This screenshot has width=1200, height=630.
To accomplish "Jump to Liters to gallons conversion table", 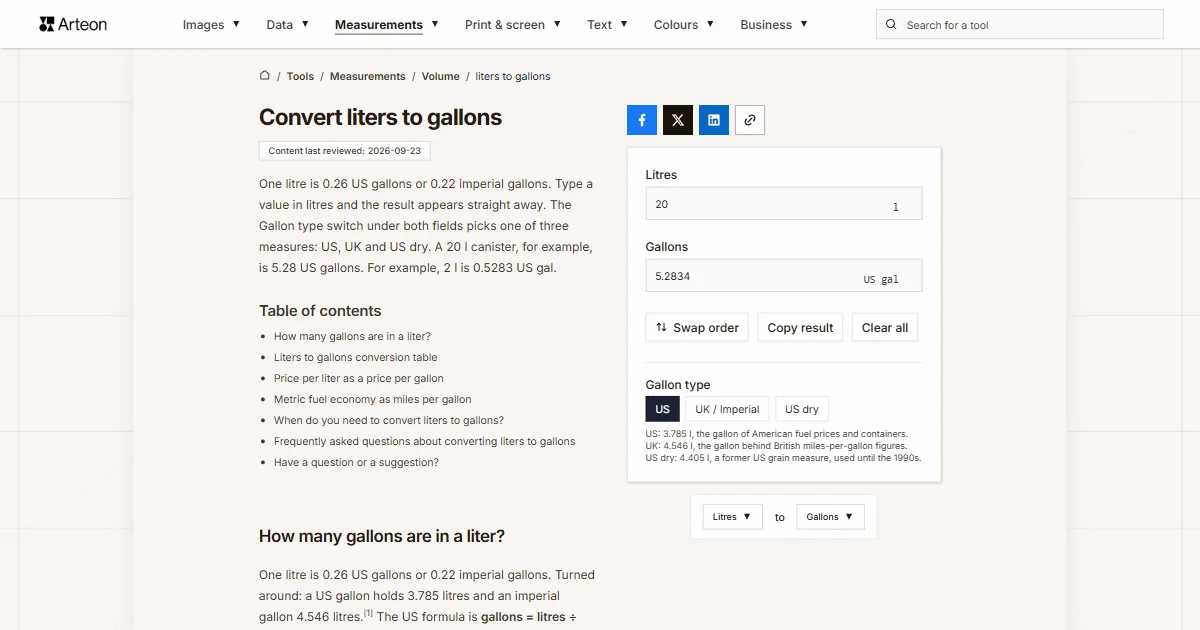I will (356, 357).
